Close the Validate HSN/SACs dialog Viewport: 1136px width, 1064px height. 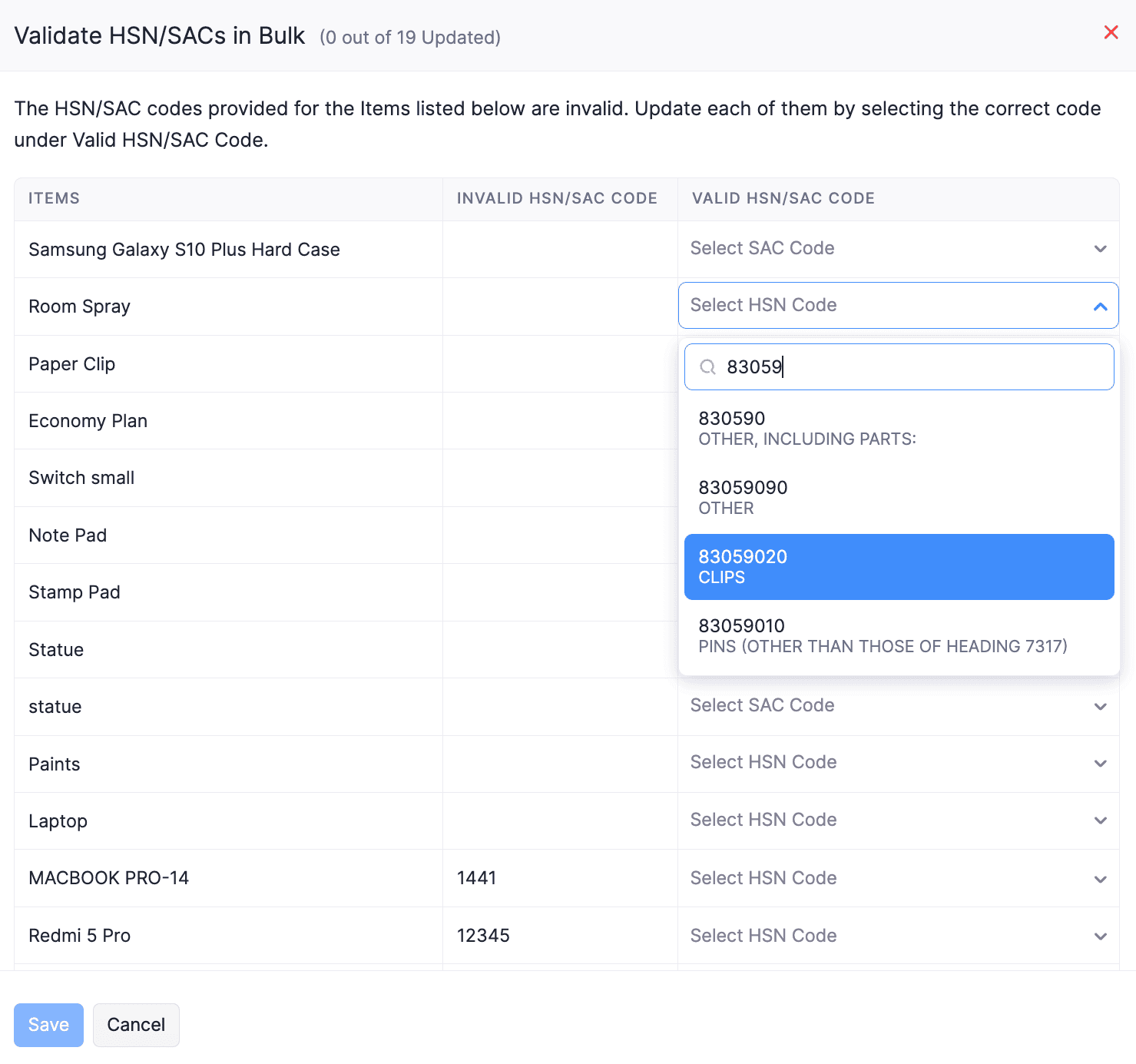pyautogui.click(x=1110, y=32)
